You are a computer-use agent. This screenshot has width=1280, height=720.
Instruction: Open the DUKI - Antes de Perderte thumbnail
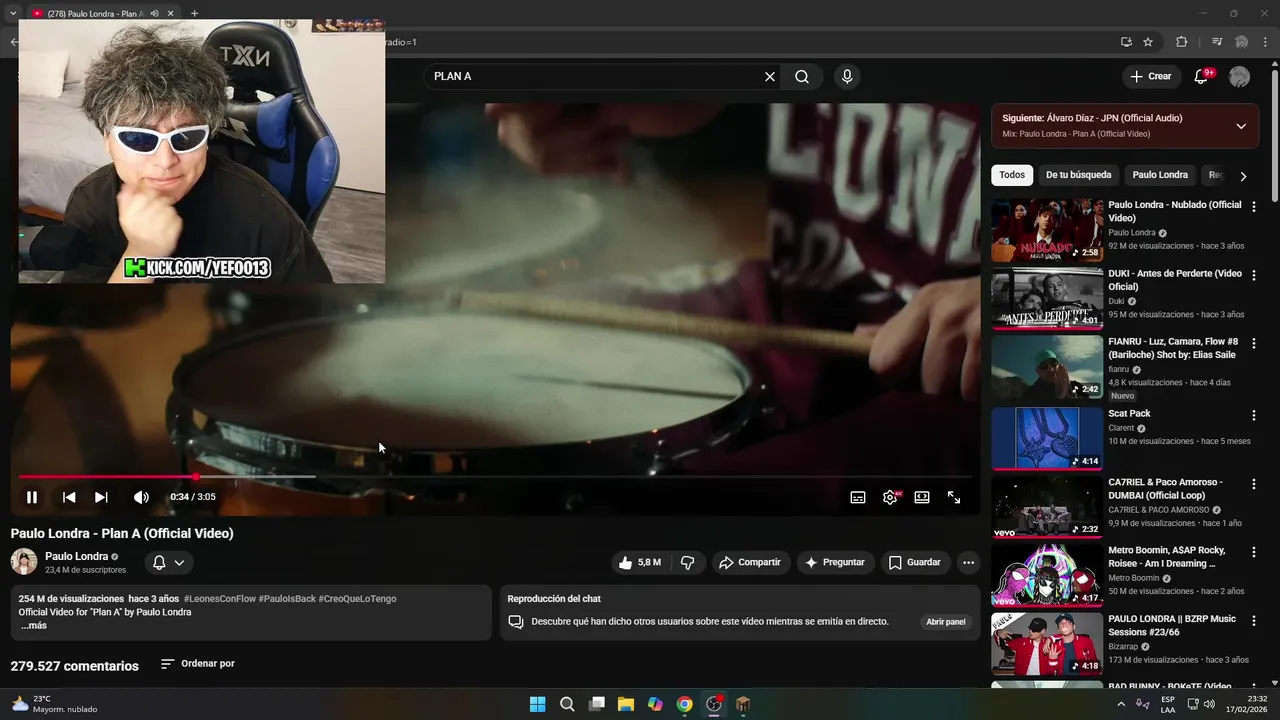[1047, 298]
